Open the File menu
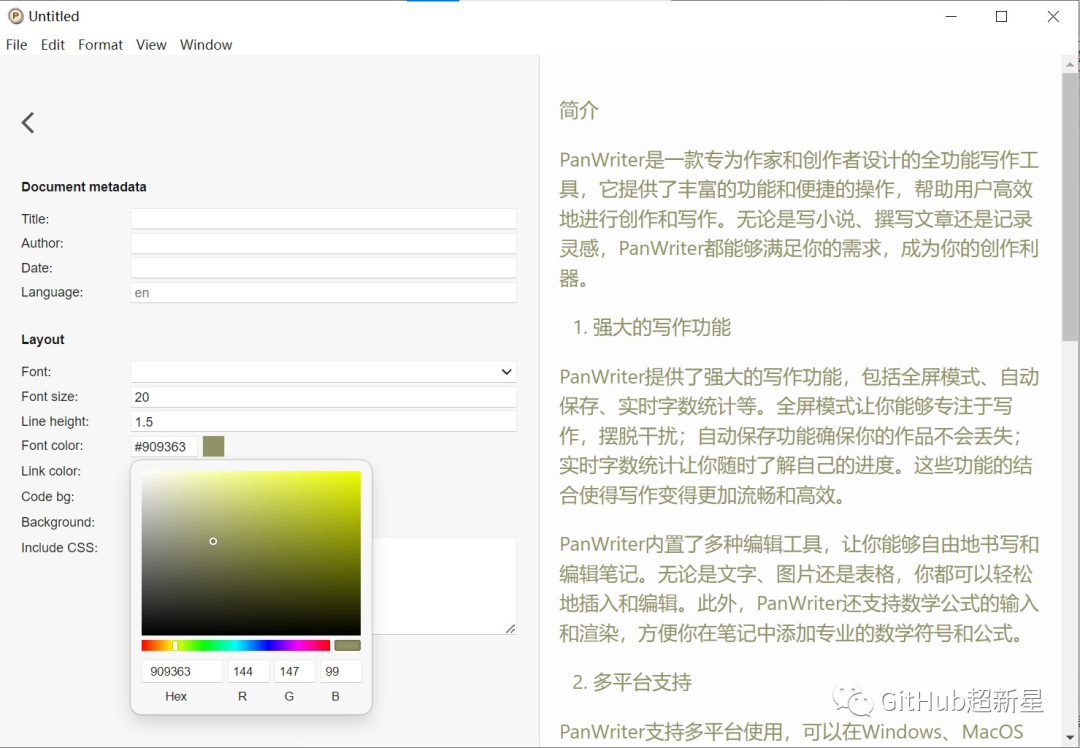The height and width of the screenshot is (748, 1080). (16, 45)
